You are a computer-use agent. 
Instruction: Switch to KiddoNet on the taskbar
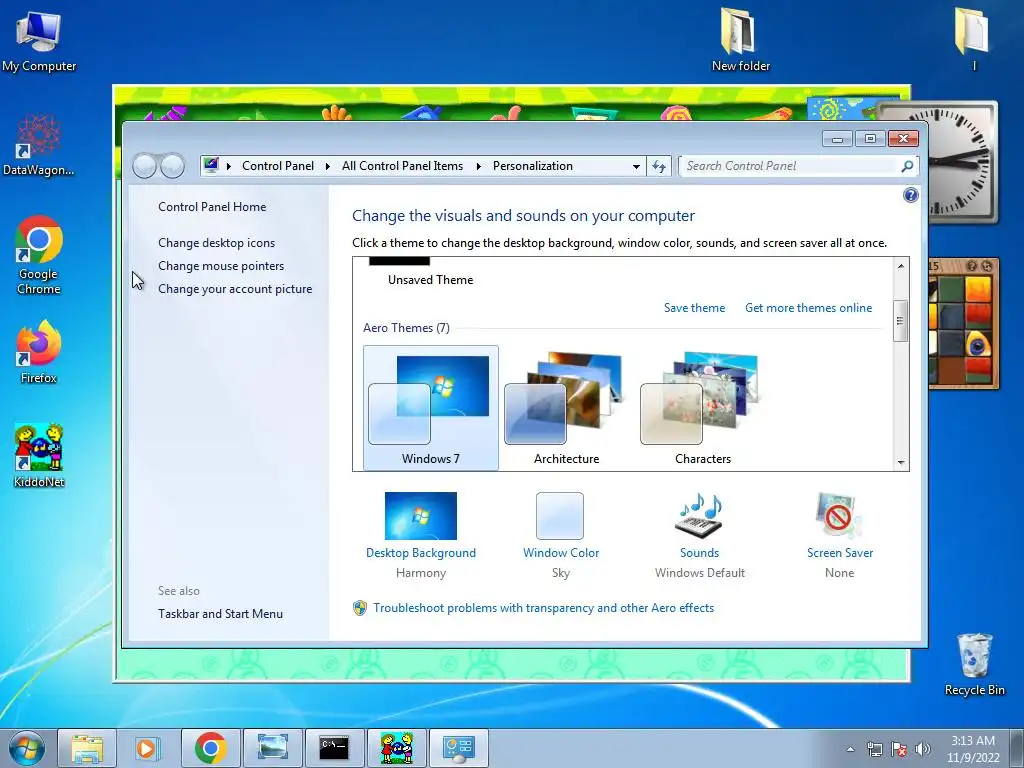[396, 748]
